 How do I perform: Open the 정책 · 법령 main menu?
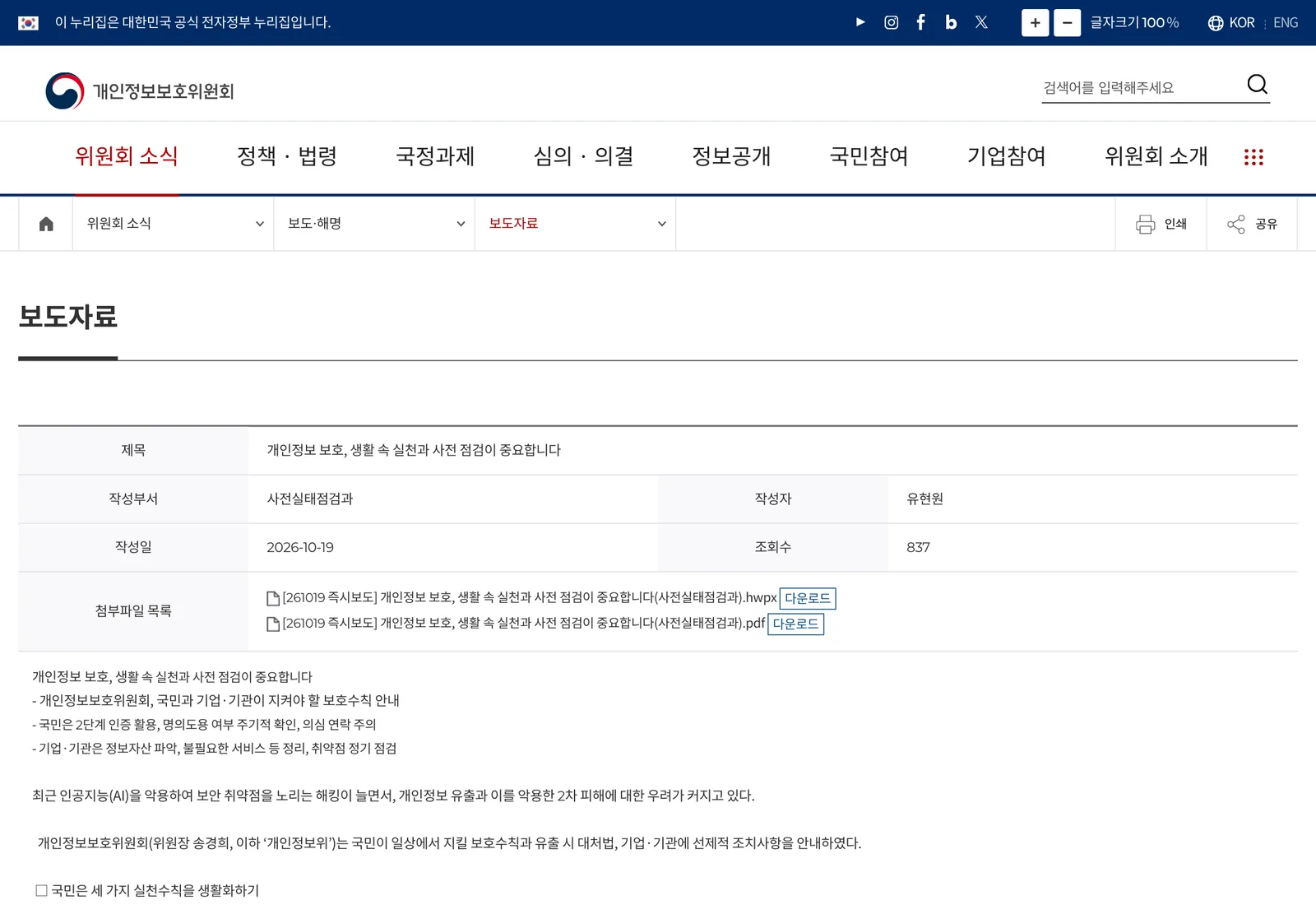click(287, 156)
